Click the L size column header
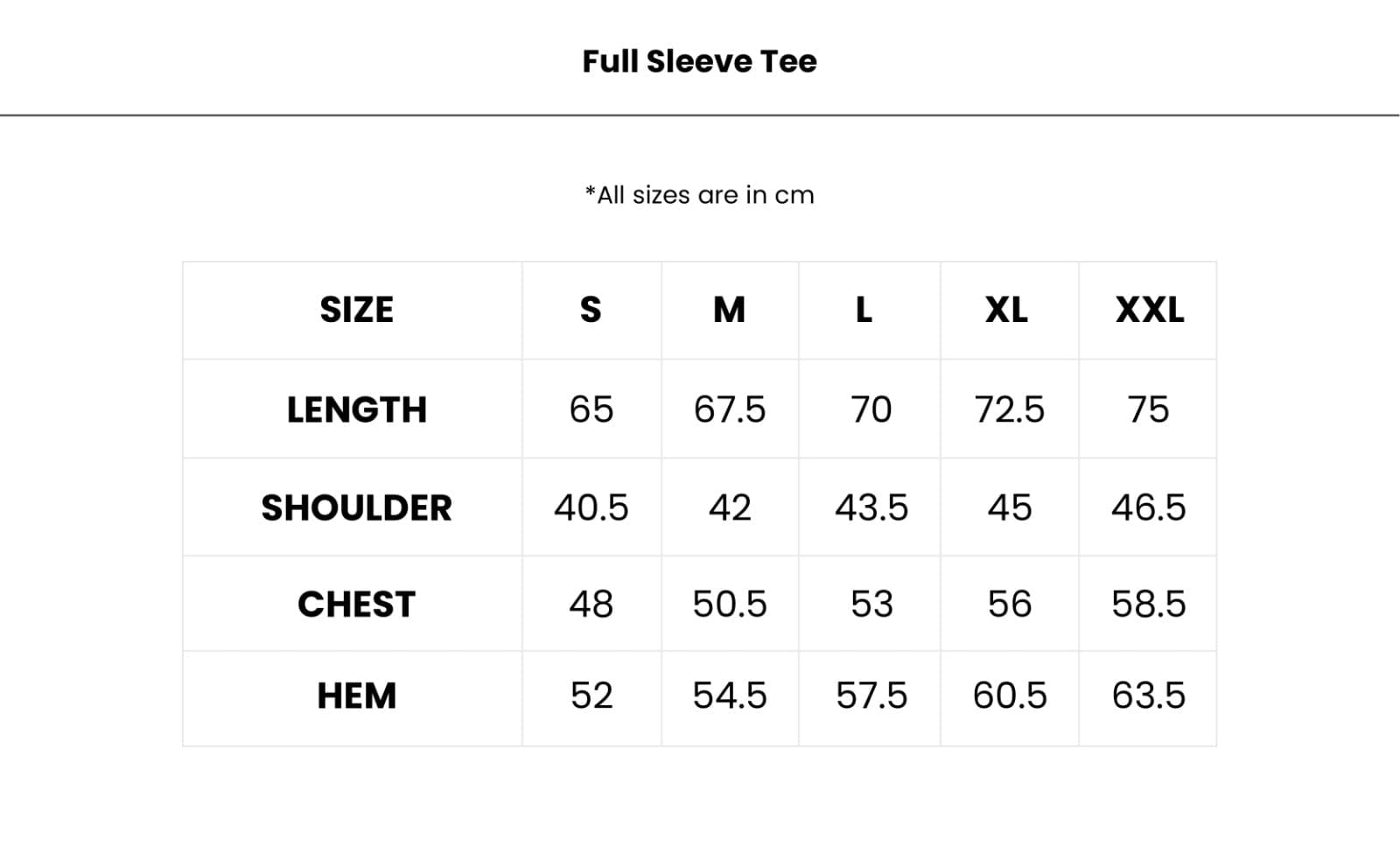This screenshot has width=1400, height=847. coord(864,310)
